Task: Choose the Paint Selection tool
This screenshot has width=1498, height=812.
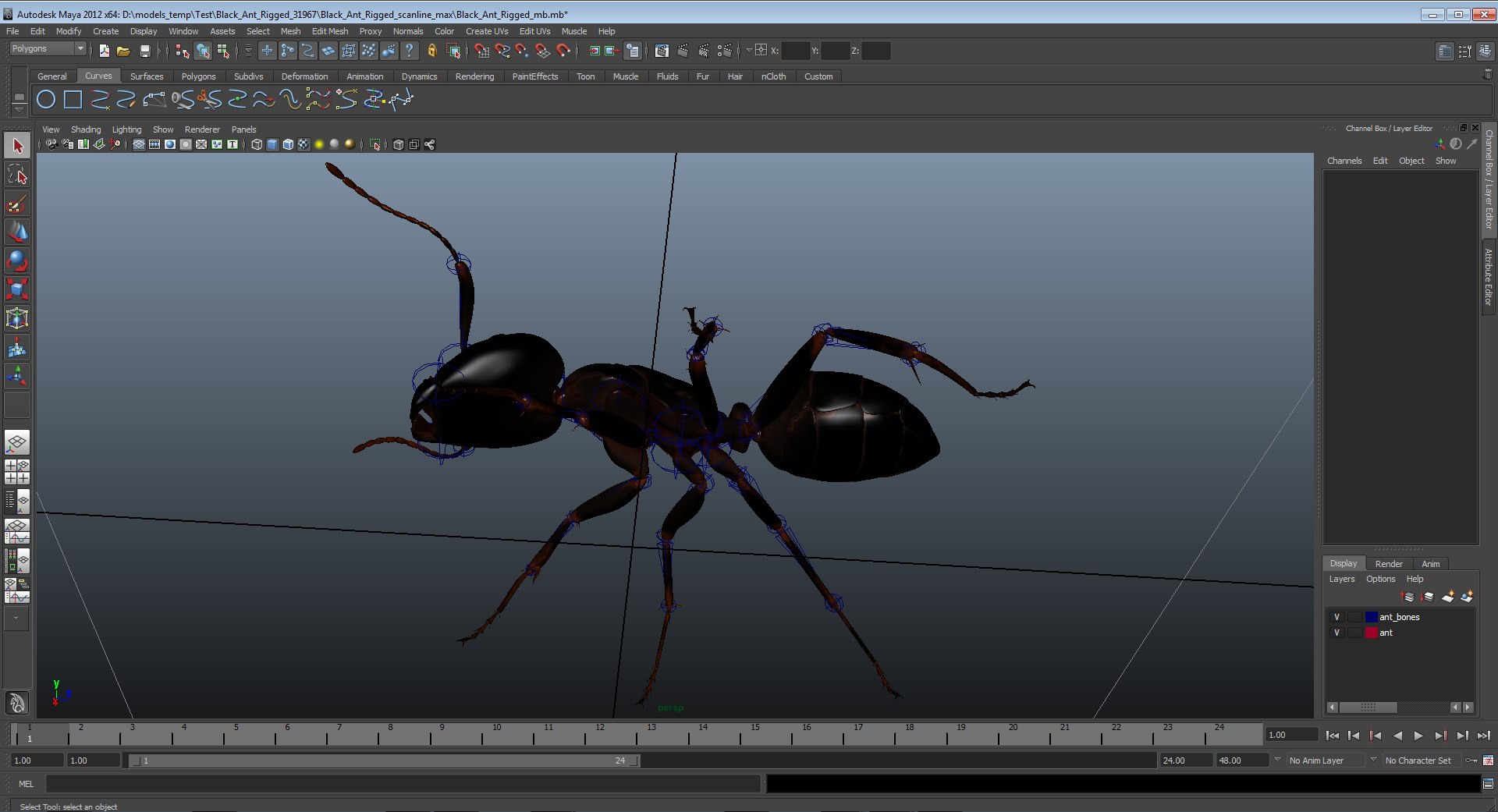Action: [17, 204]
